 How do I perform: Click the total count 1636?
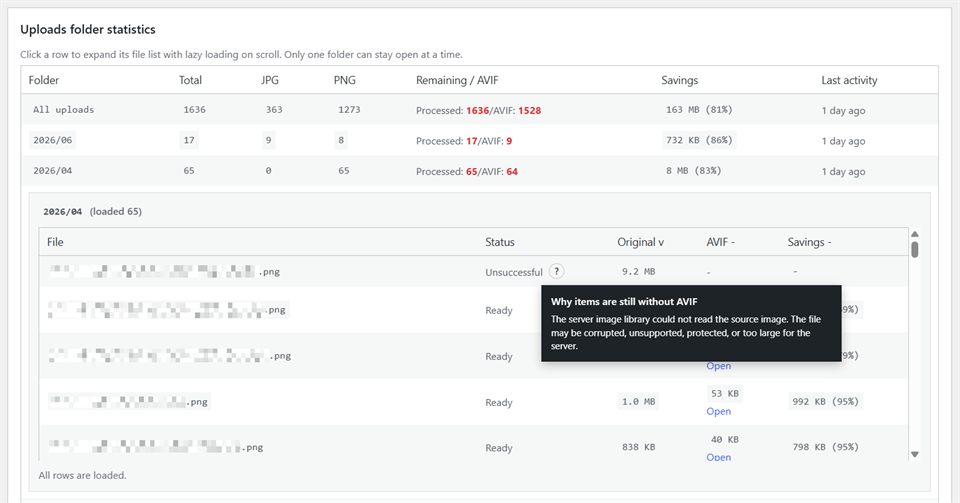pos(194,110)
